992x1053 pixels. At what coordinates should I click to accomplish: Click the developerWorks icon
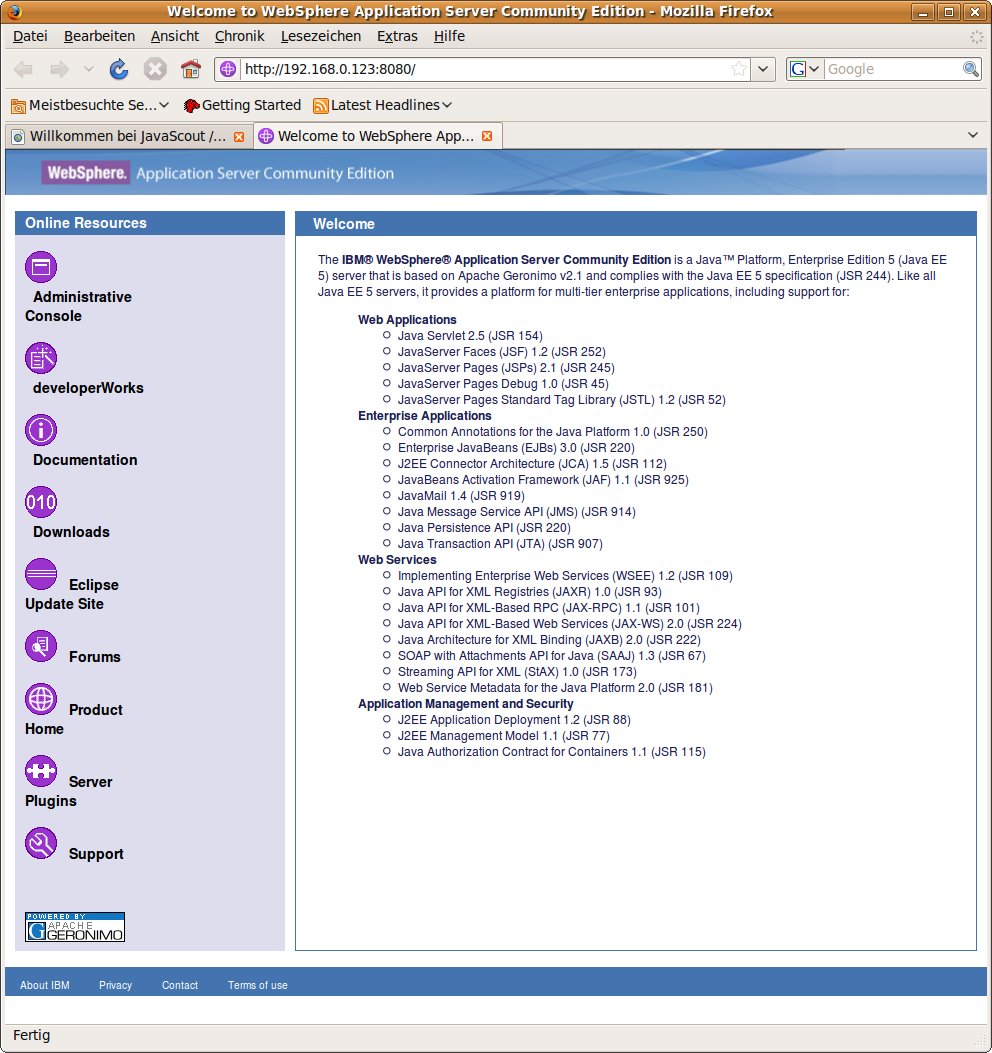(41, 358)
